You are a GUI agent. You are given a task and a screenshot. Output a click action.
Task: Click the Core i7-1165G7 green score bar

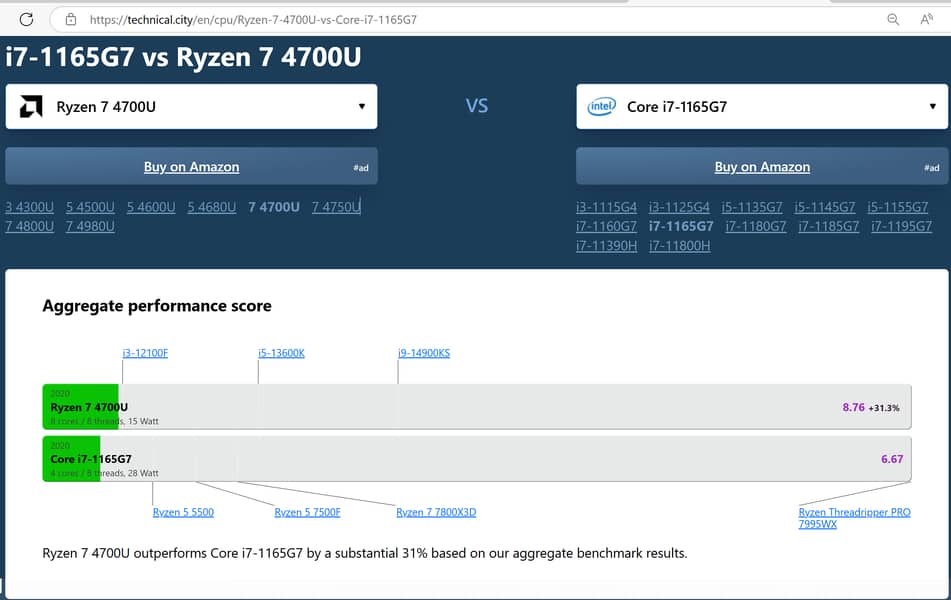click(x=71, y=459)
